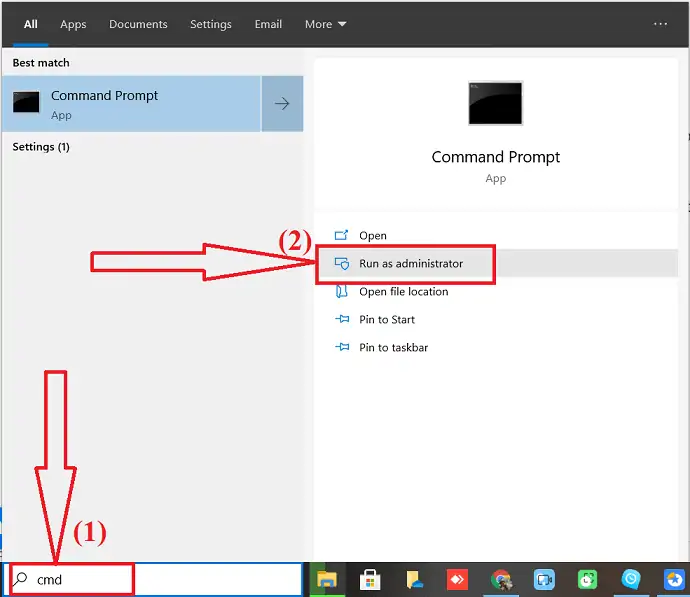This screenshot has height=597, width=690.
Task: Open the blue screen recorder taskbar icon
Action: click(544, 580)
